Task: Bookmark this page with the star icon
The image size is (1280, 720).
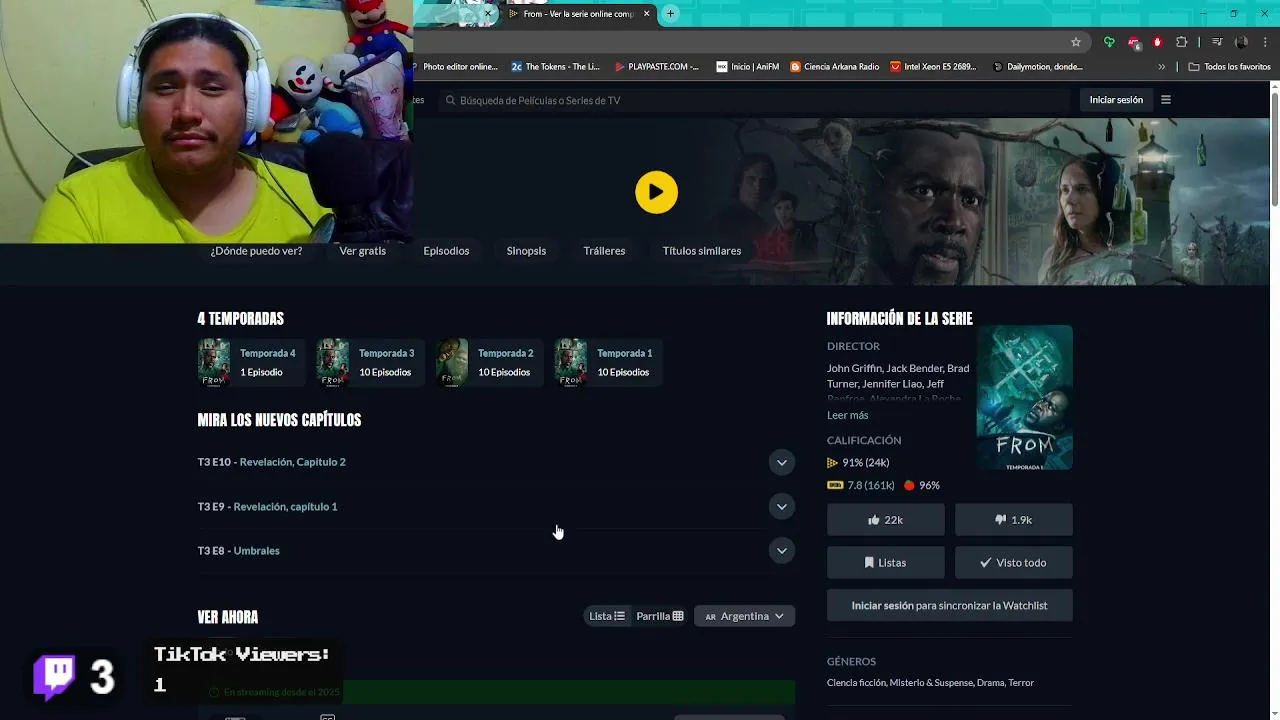Action: click(x=1076, y=42)
